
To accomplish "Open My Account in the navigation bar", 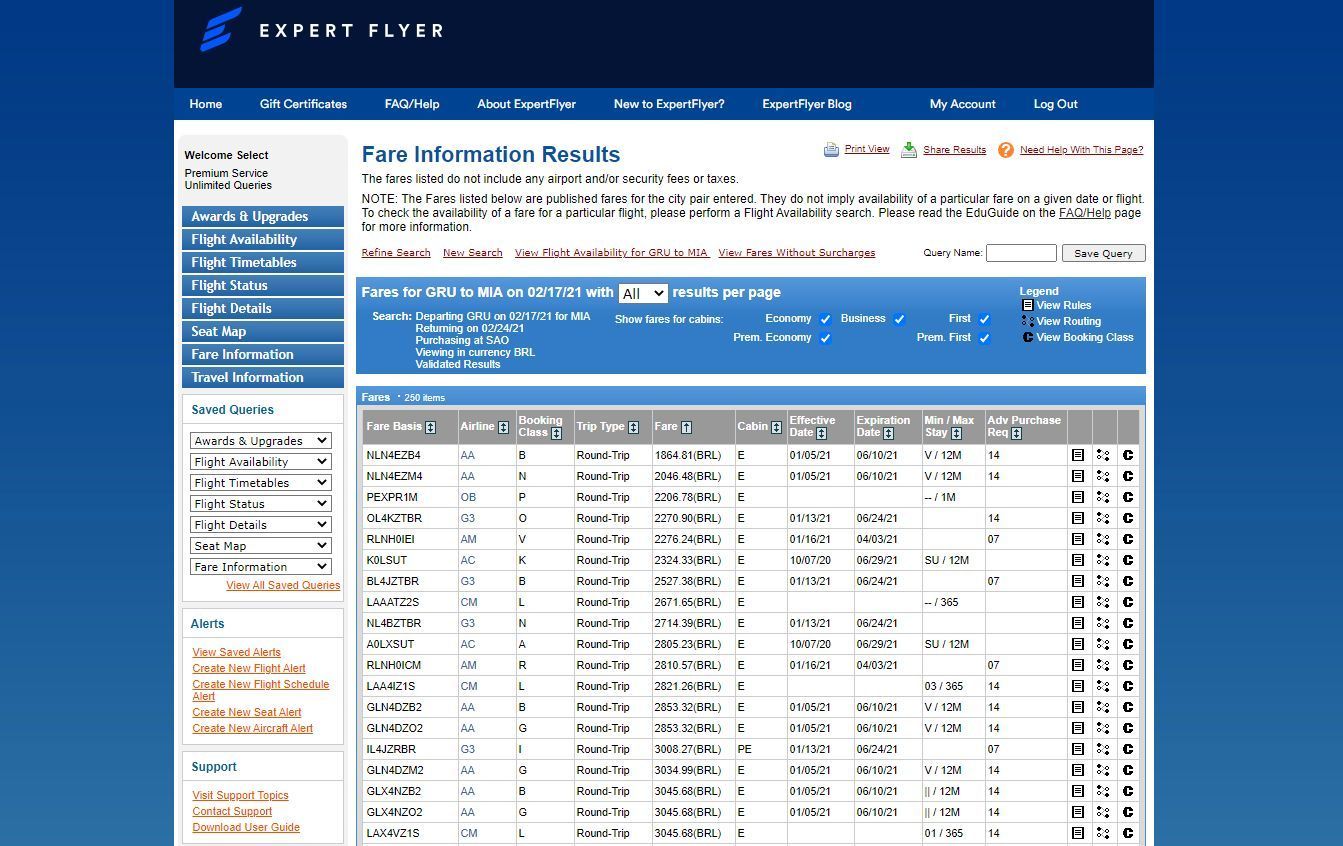I will pos(963,104).
